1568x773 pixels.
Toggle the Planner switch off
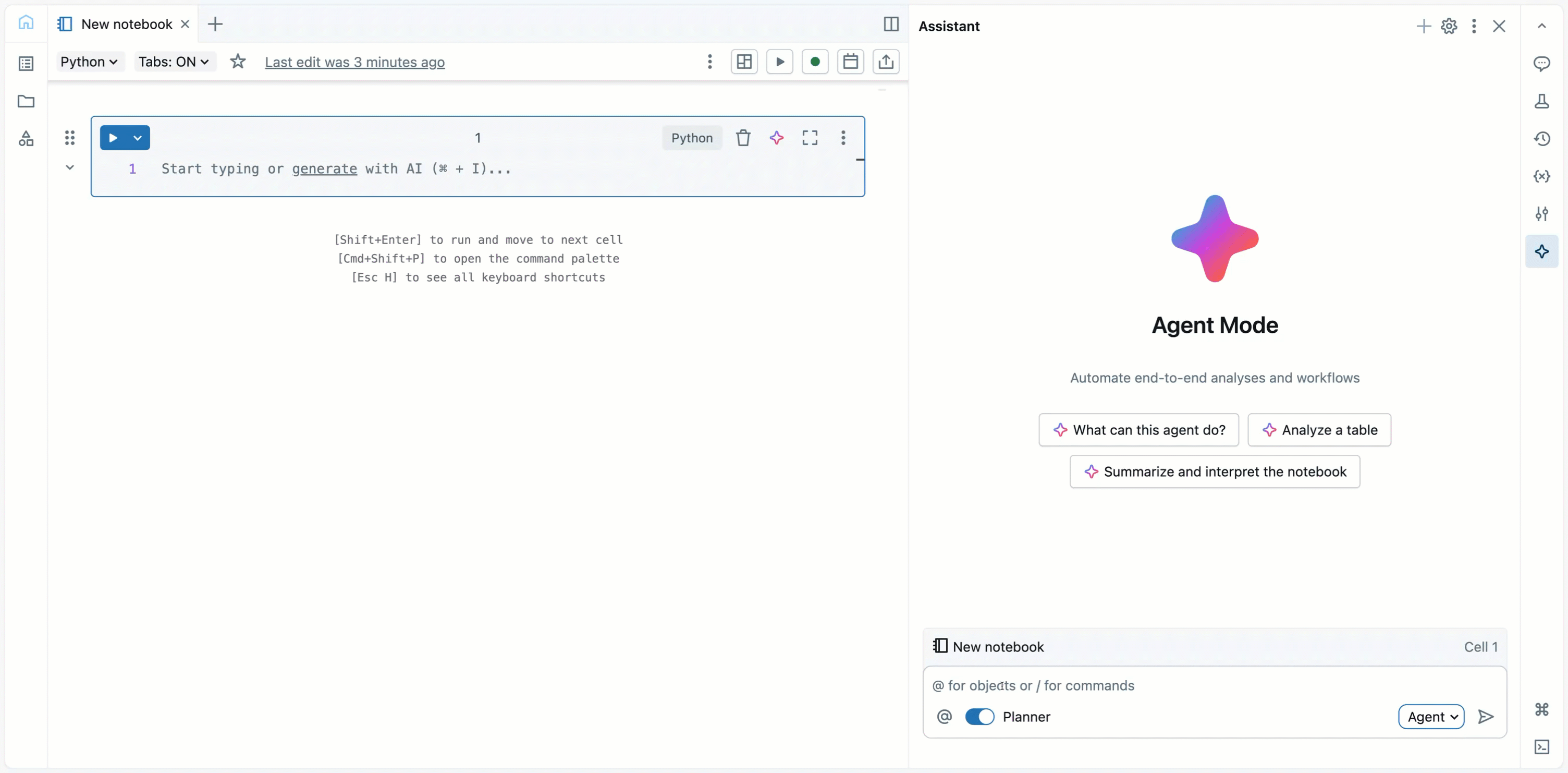pos(979,717)
